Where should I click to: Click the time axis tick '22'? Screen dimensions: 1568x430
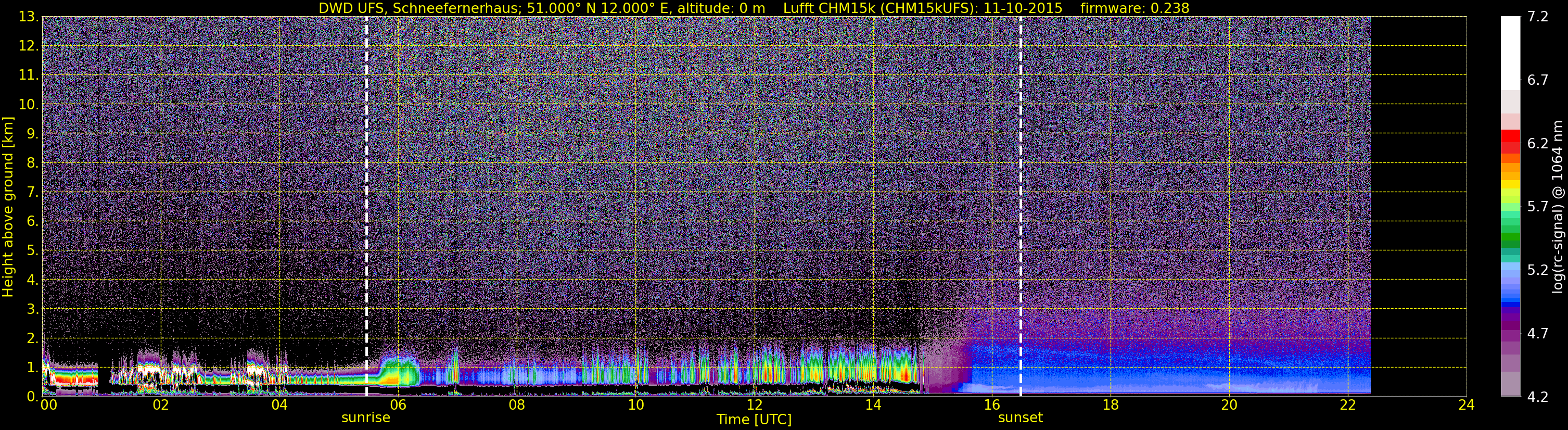coord(1348,405)
